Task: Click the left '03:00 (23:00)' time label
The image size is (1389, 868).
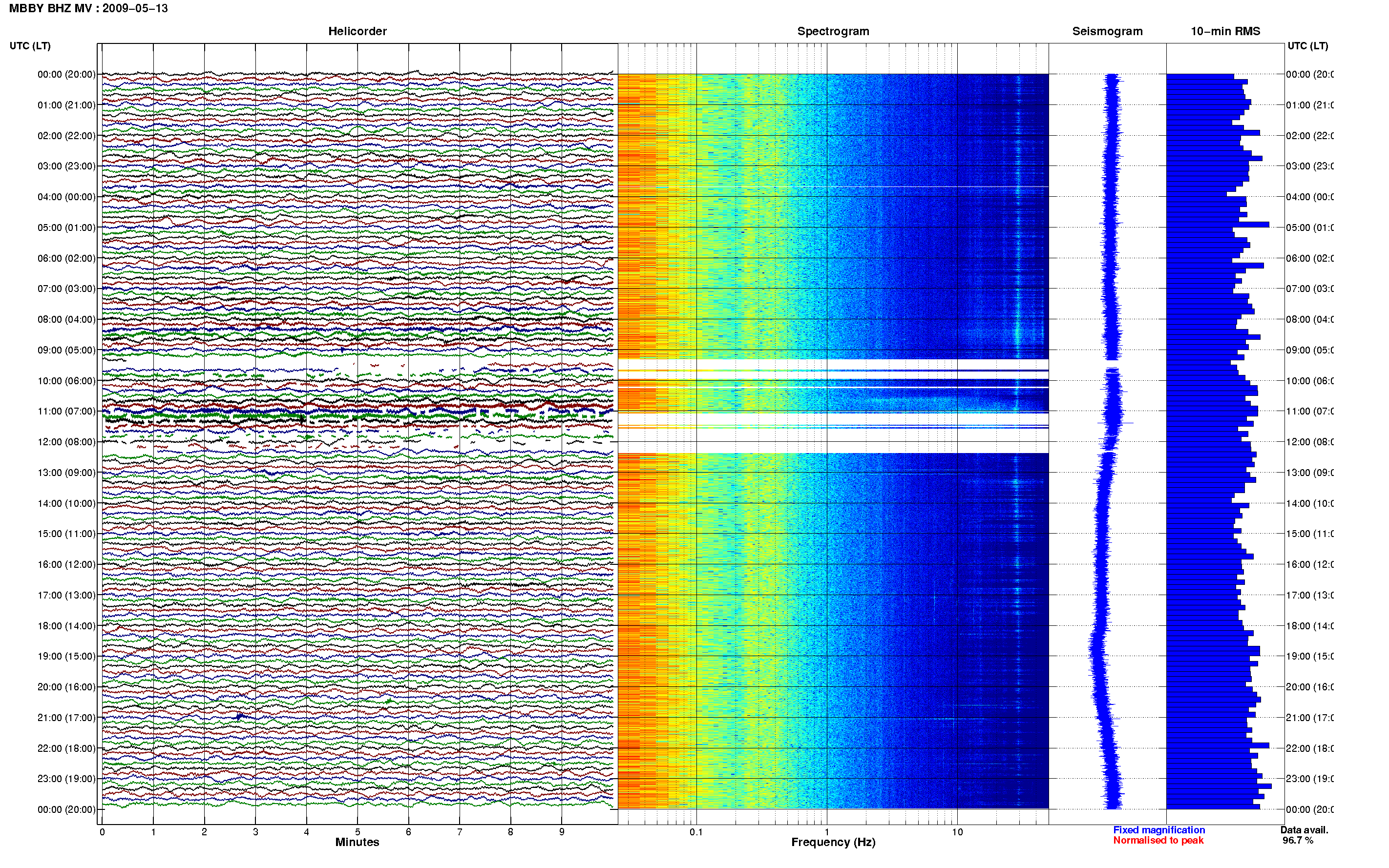Action: point(66,166)
